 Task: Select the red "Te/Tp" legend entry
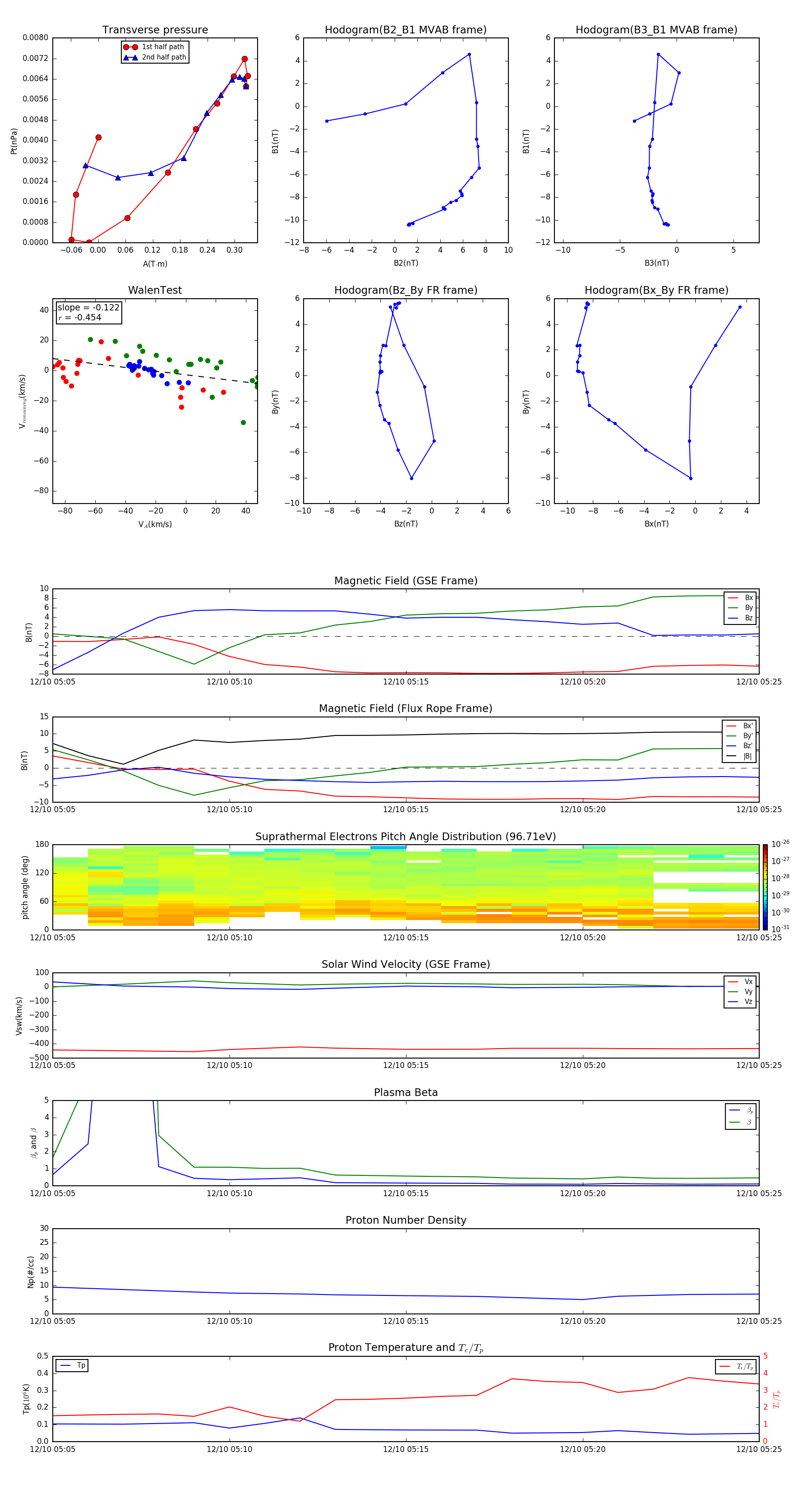coord(736,1366)
